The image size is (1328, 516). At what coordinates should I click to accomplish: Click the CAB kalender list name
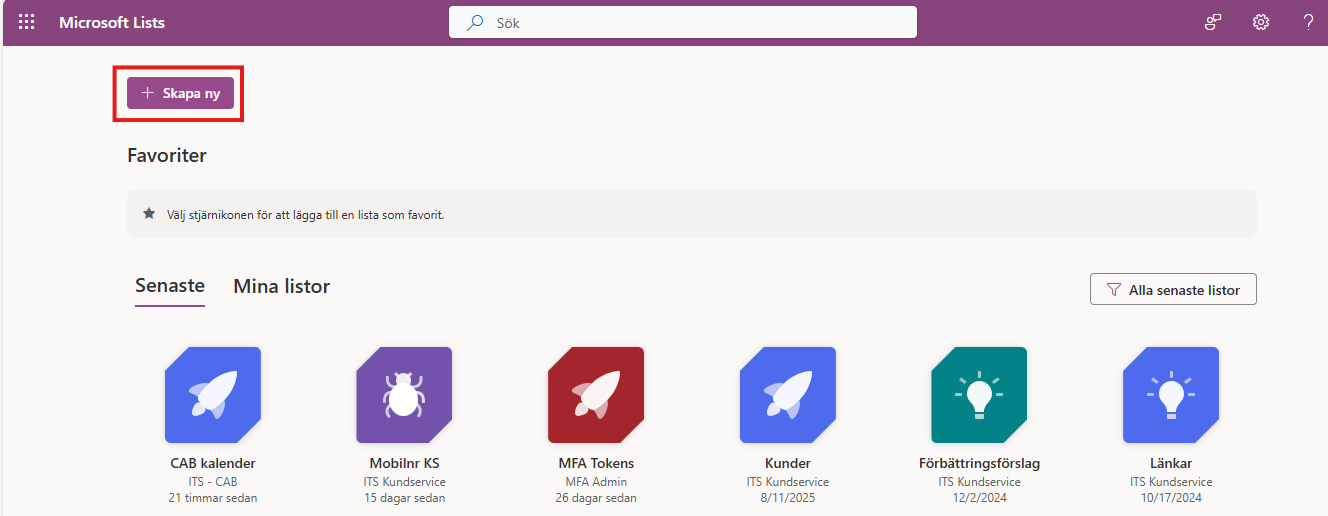(213, 464)
